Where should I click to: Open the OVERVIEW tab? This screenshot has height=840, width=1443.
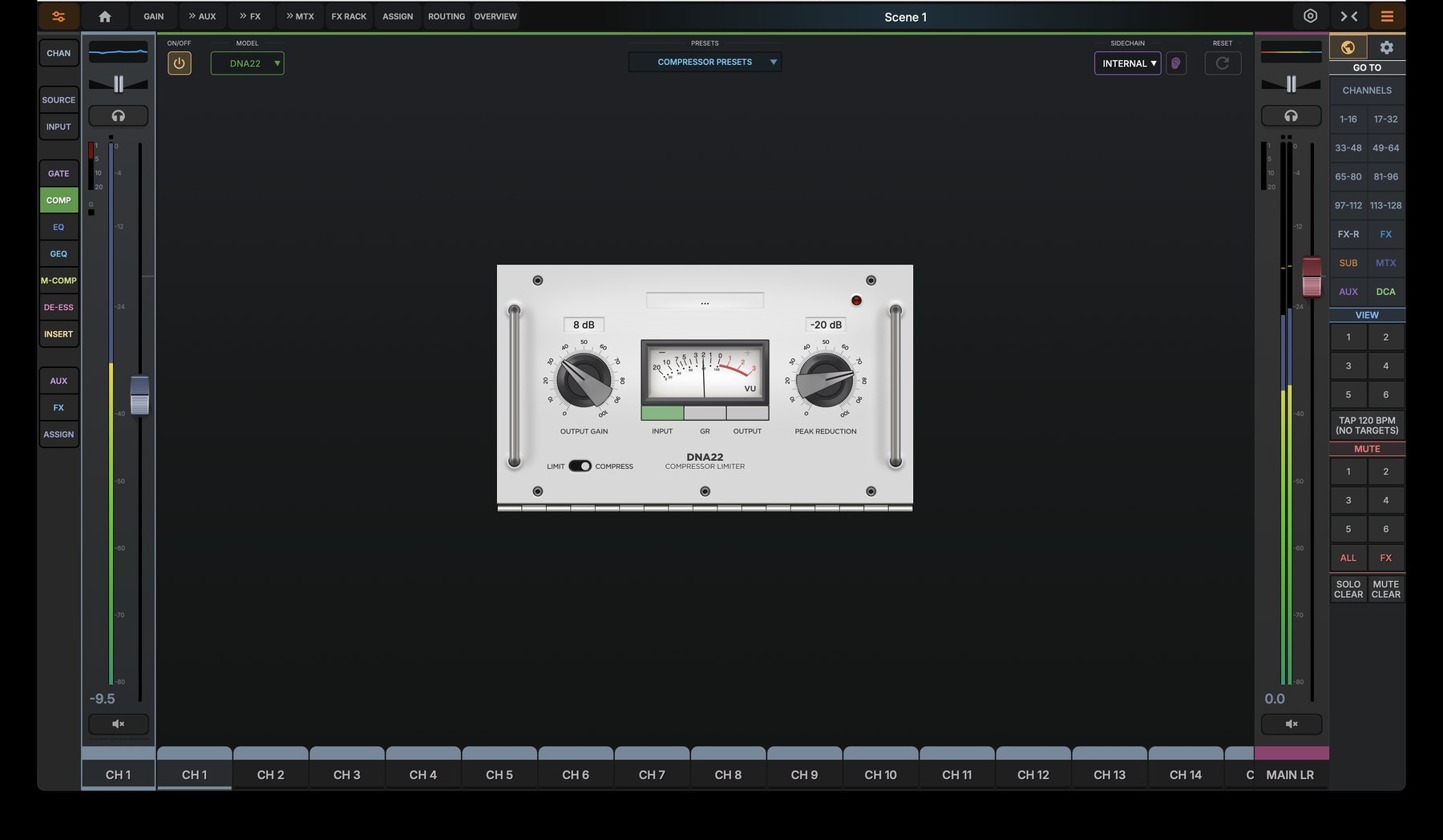pos(495,16)
